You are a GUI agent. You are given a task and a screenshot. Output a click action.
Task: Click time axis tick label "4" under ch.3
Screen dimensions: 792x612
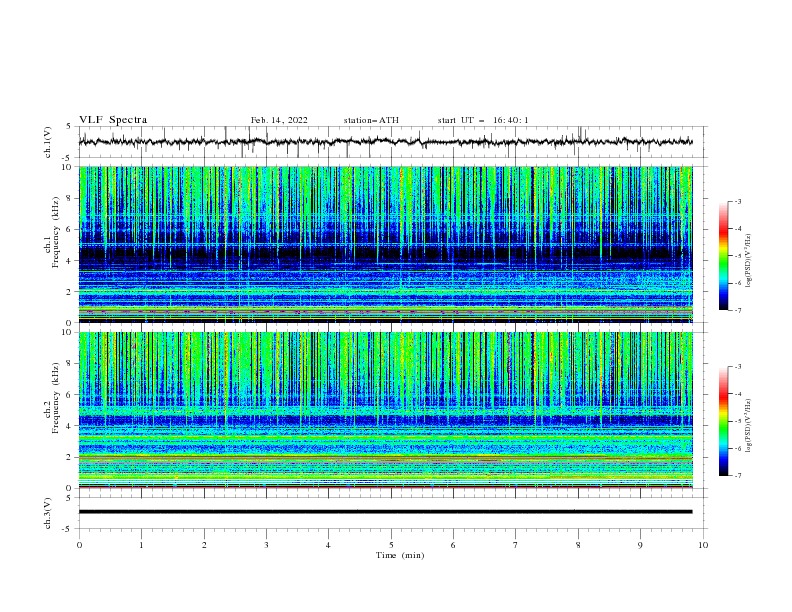[x=328, y=545]
